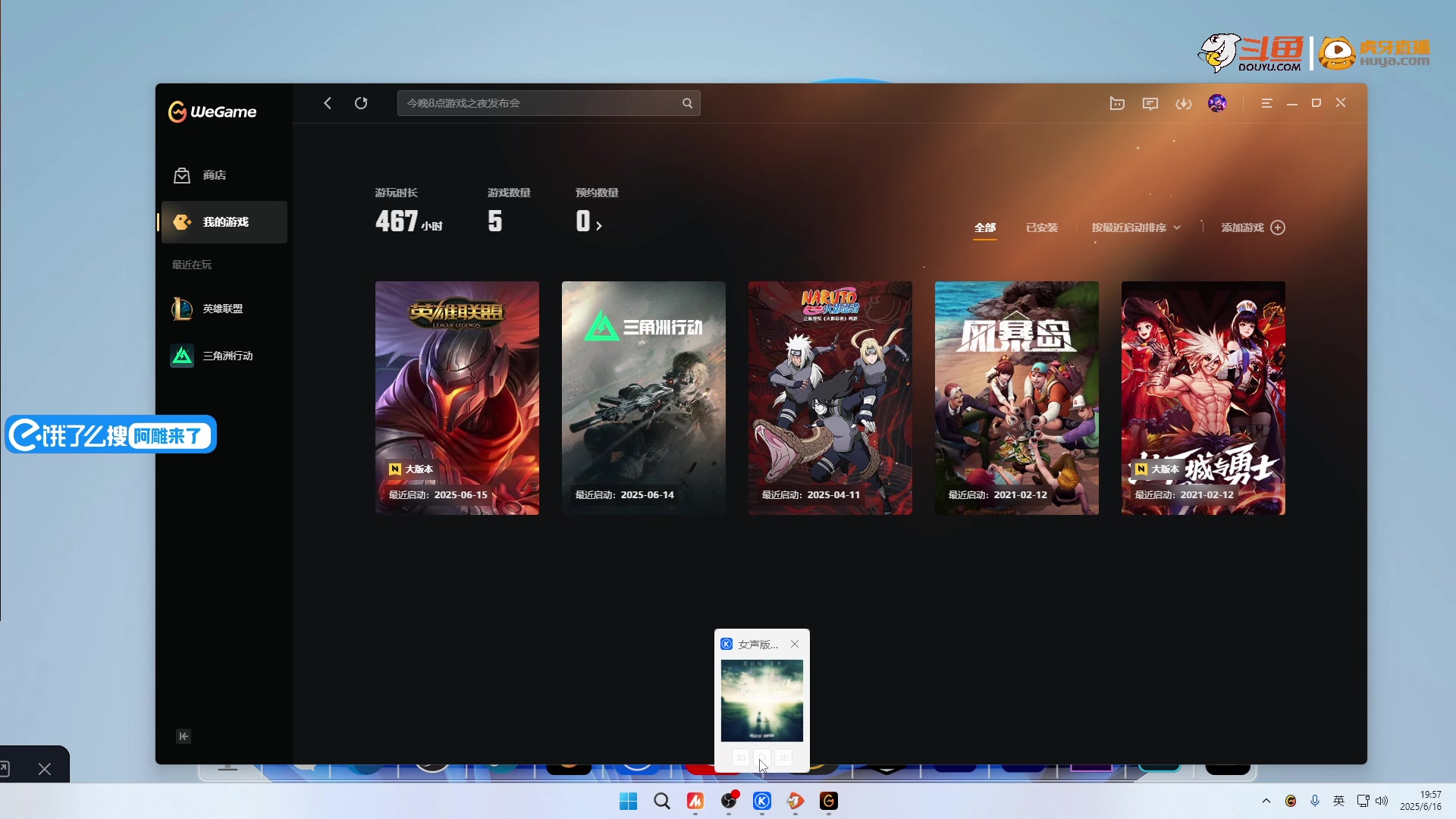Open the red M app on taskbar
1456x819 pixels.
pyautogui.click(x=695, y=802)
